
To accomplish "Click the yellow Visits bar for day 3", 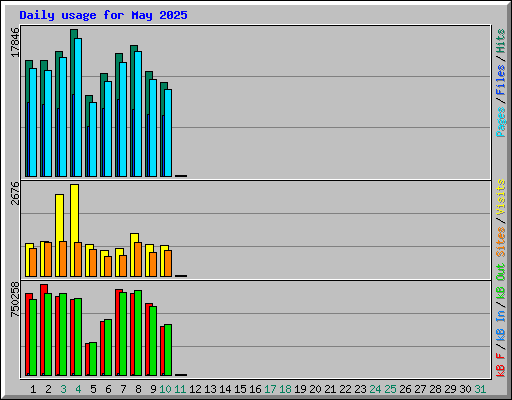I will click(59, 218).
